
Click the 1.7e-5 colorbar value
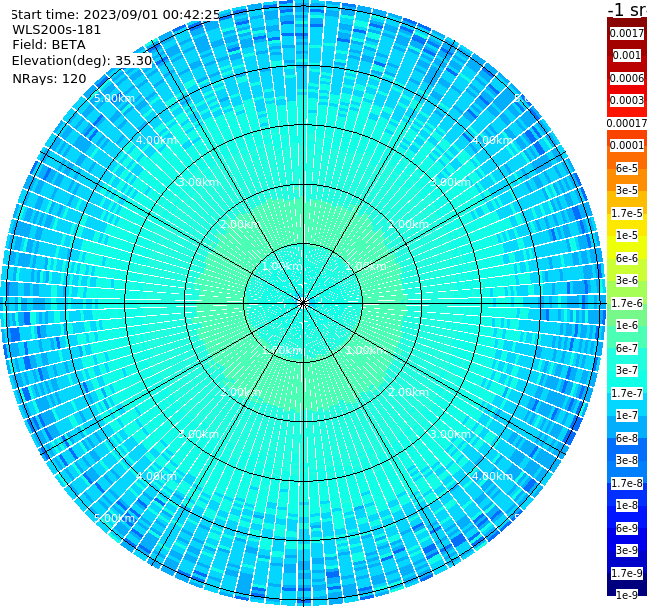tap(627, 213)
